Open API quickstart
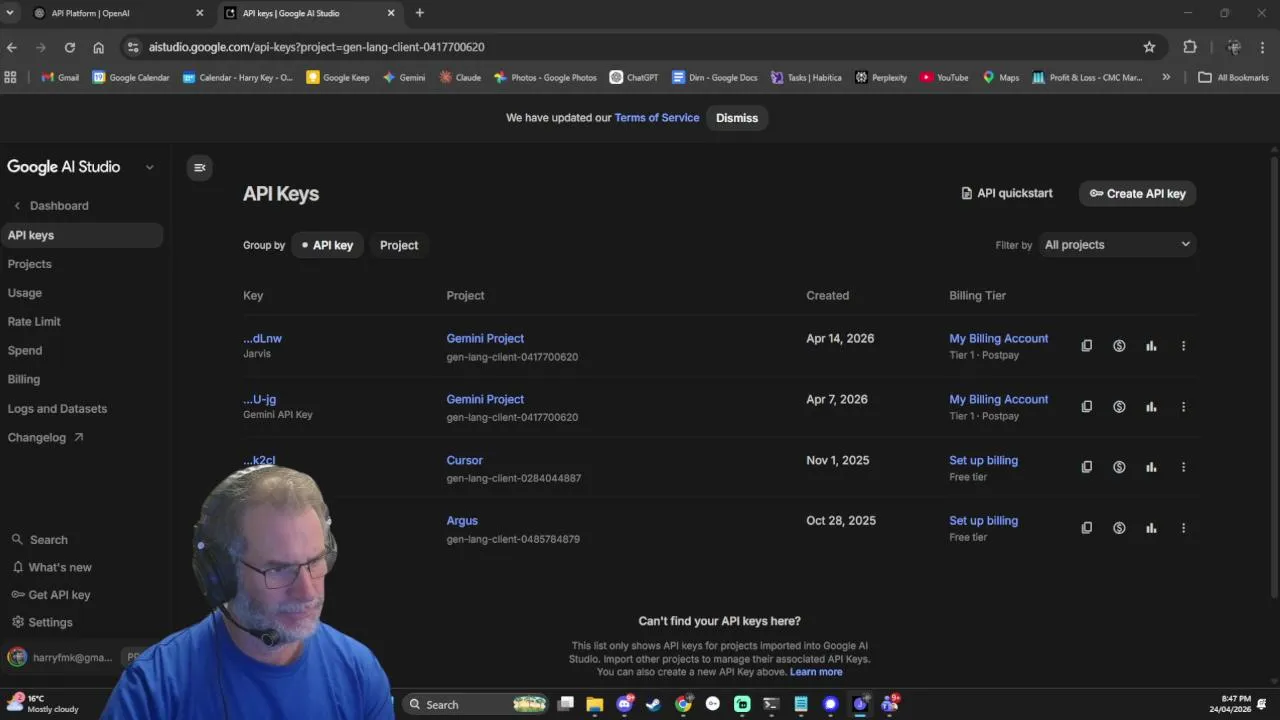1280x720 pixels. 1006,193
